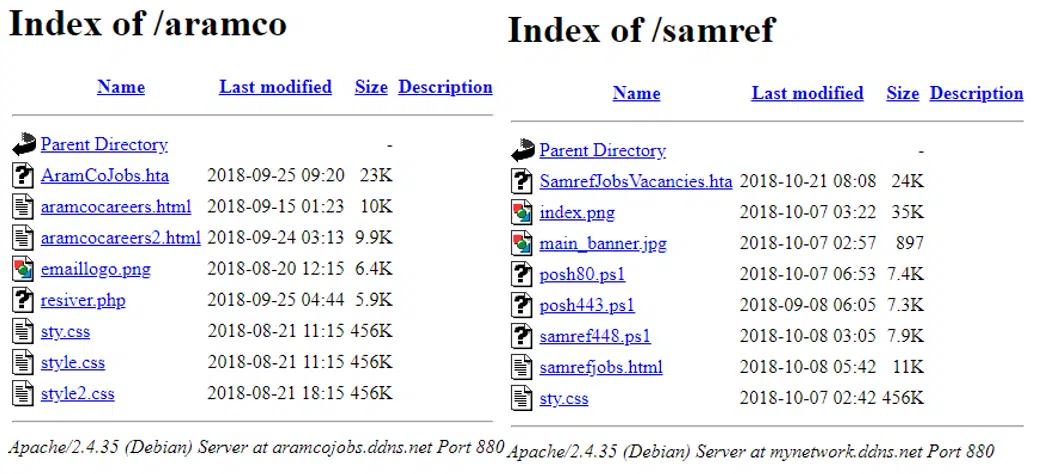Click the unknown-file icon beside resiver.php
This screenshot has width=1044, height=474.
(x=23, y=300)
